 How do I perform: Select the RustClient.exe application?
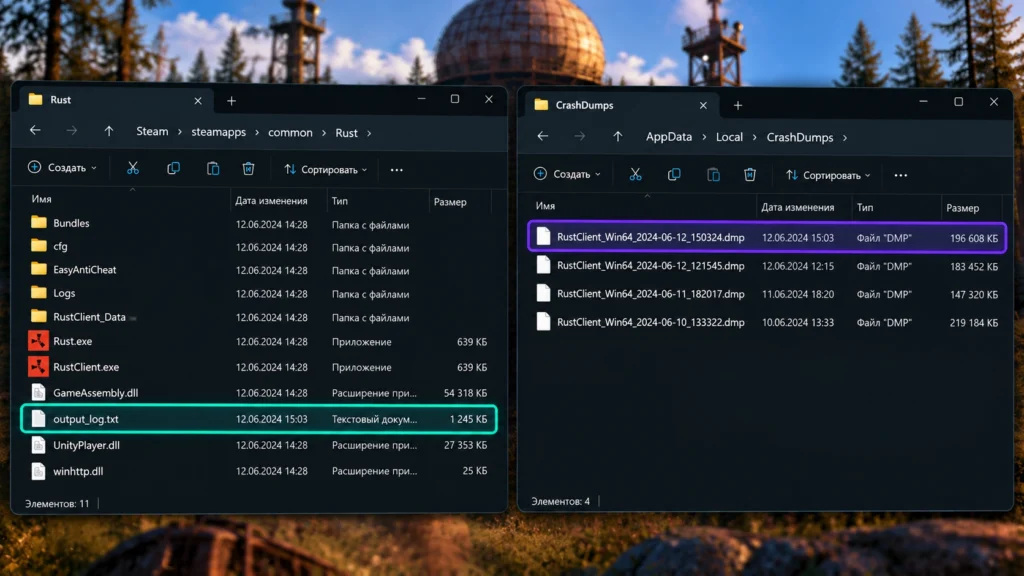click(x=259, y=367)
